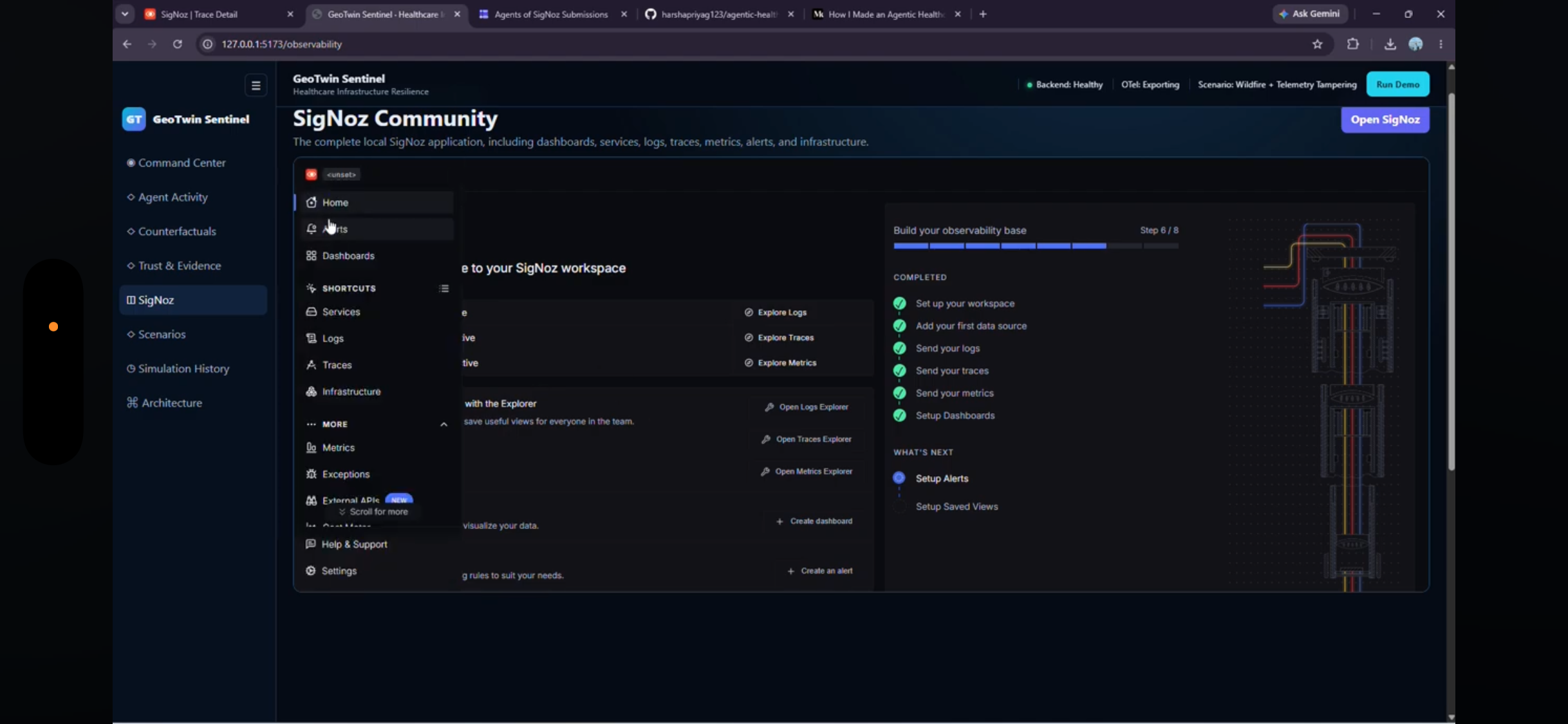Viewport: 1568px width, 724px height.
Task: Open the Metrics icon under More
Action: (312, 447)
